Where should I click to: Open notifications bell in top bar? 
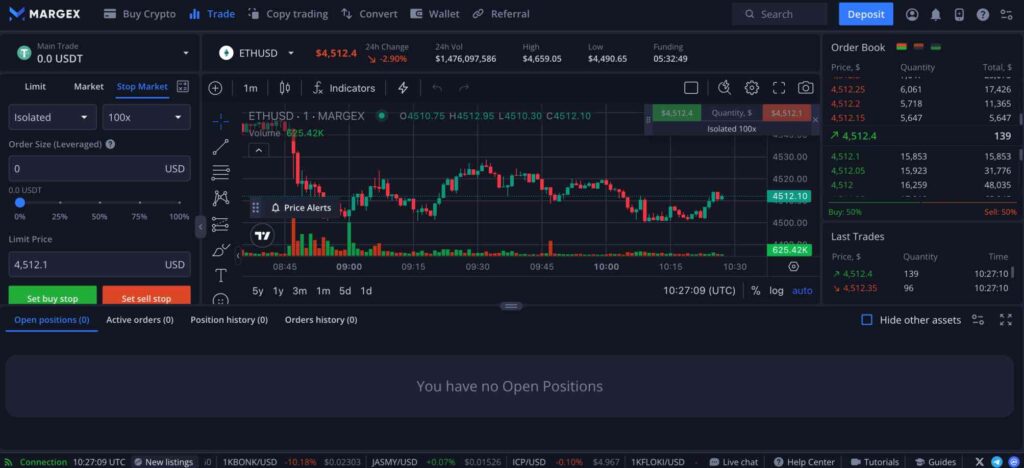point(936,14)
